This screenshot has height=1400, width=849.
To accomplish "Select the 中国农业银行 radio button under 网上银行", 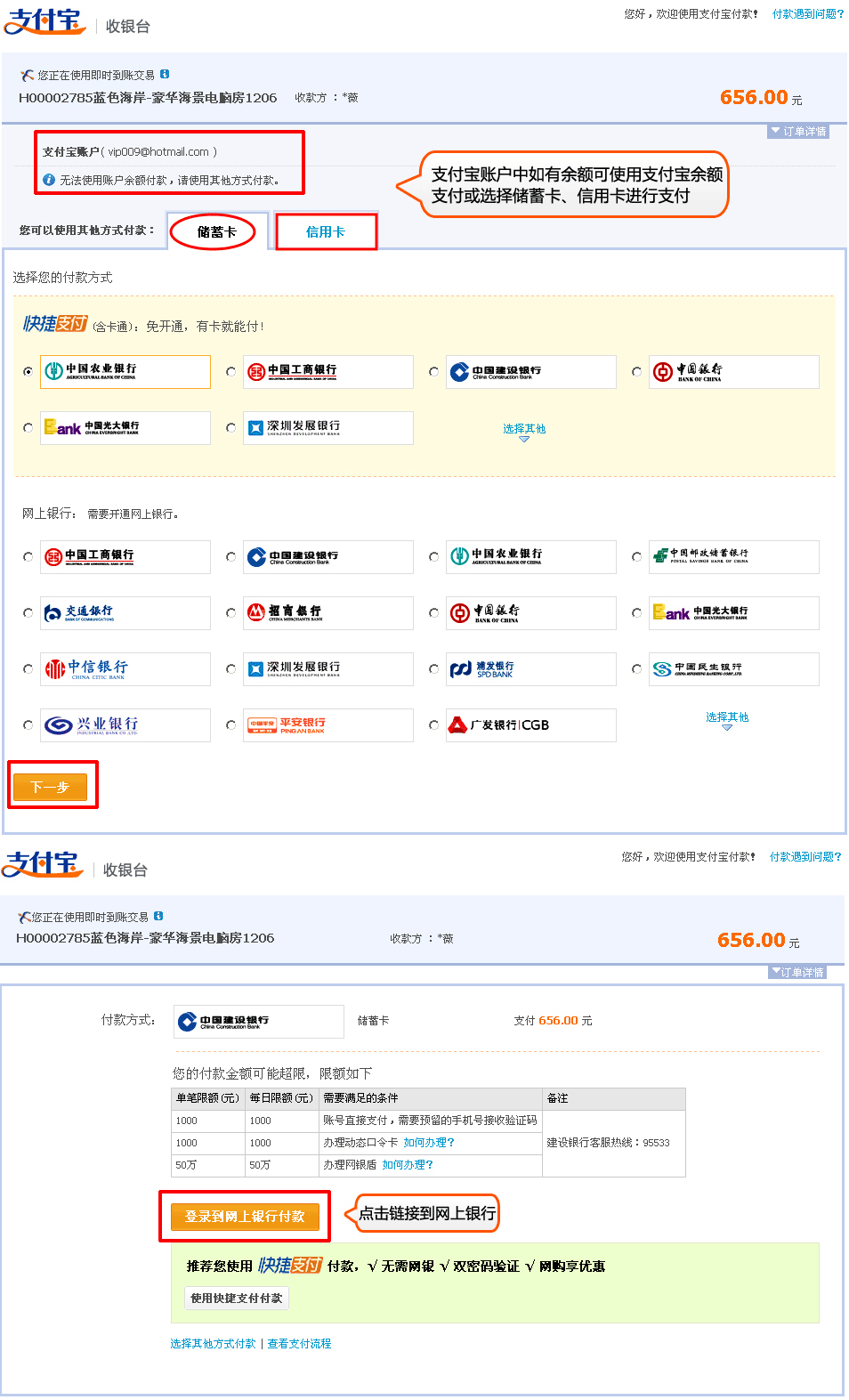I will [434, 557].
